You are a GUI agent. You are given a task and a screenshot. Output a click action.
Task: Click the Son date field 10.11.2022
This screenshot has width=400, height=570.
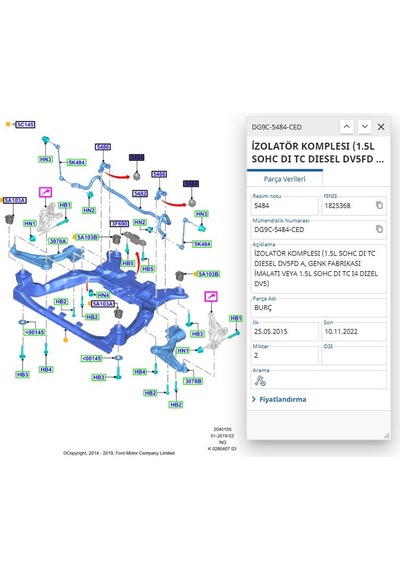354,332
